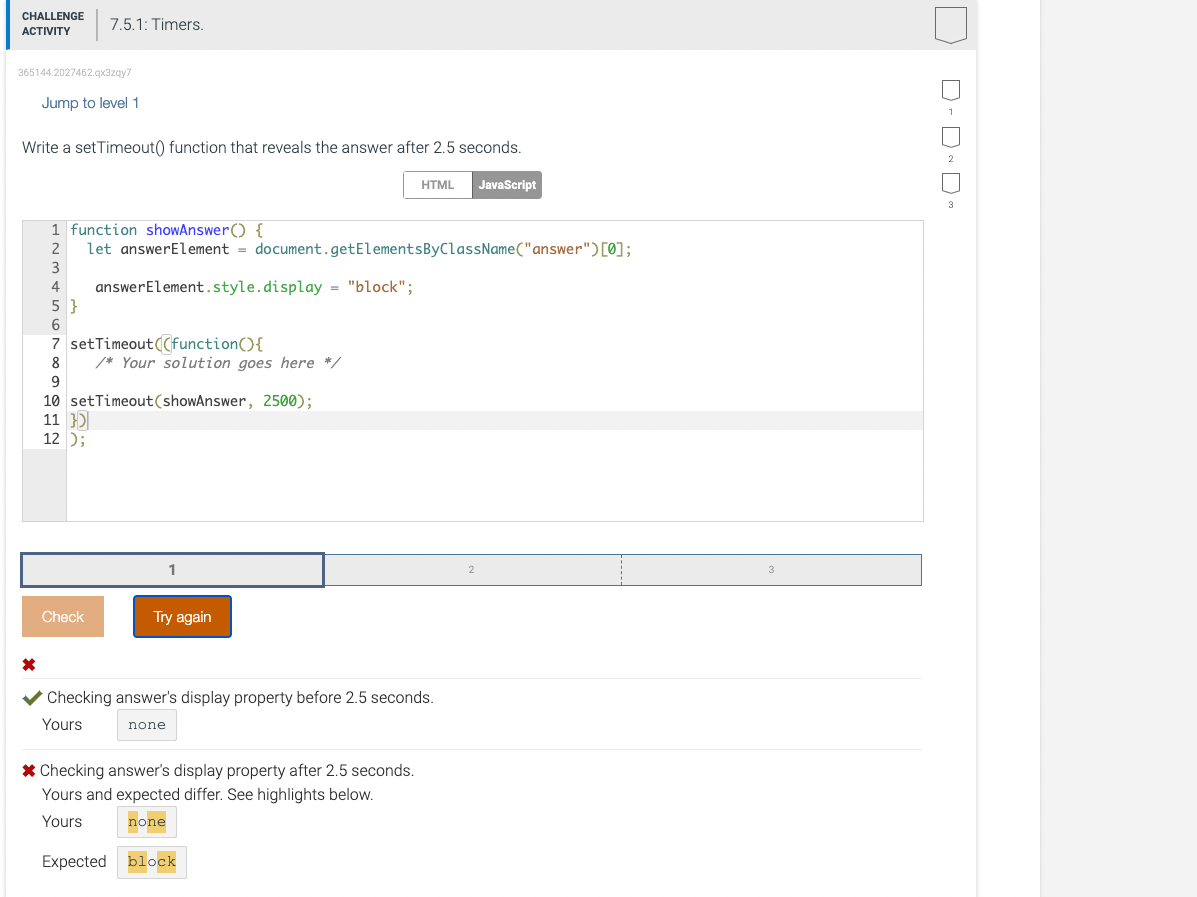
Task: Click the highlighted 'block' box next to Expected
Action: 151,861
